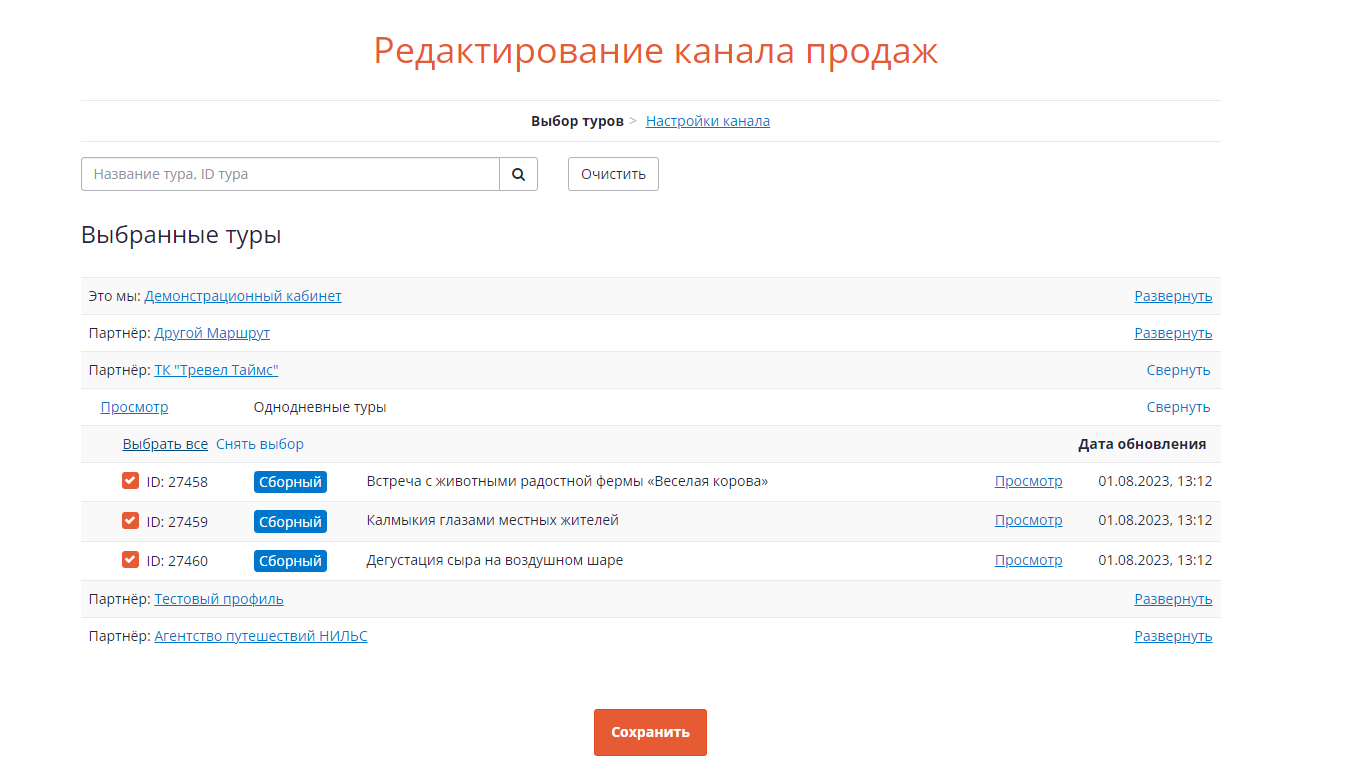Screen dimensions: 1359x770
Task: Expand the Тестовый профиль partner via Развернуть
Action: (1173, 599)
